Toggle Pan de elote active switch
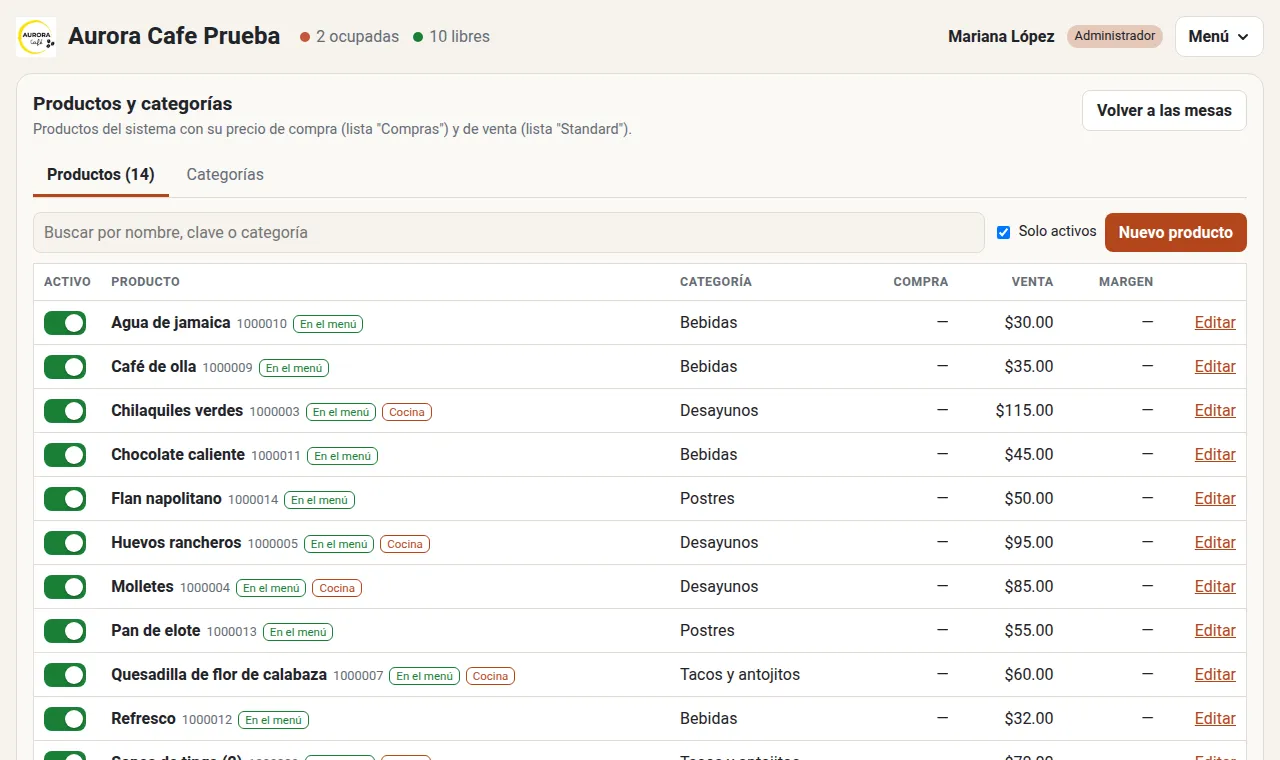The width and height of the screenshot is (1280, 760). coord(65,631)
